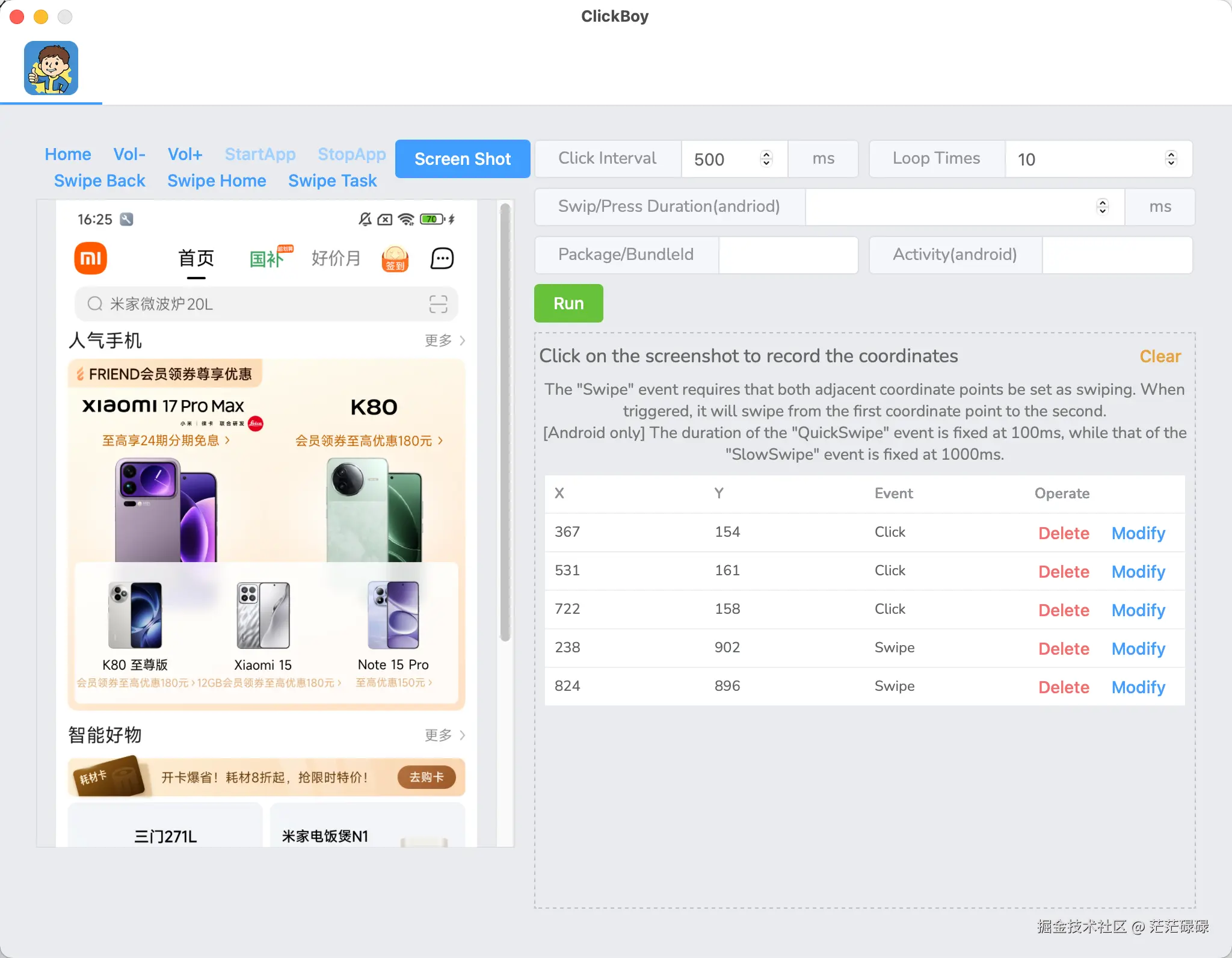Screen dimensions: 1232x958
Task: Click the Click Interval stepper arrows
Action: click(x=766, y=158)
